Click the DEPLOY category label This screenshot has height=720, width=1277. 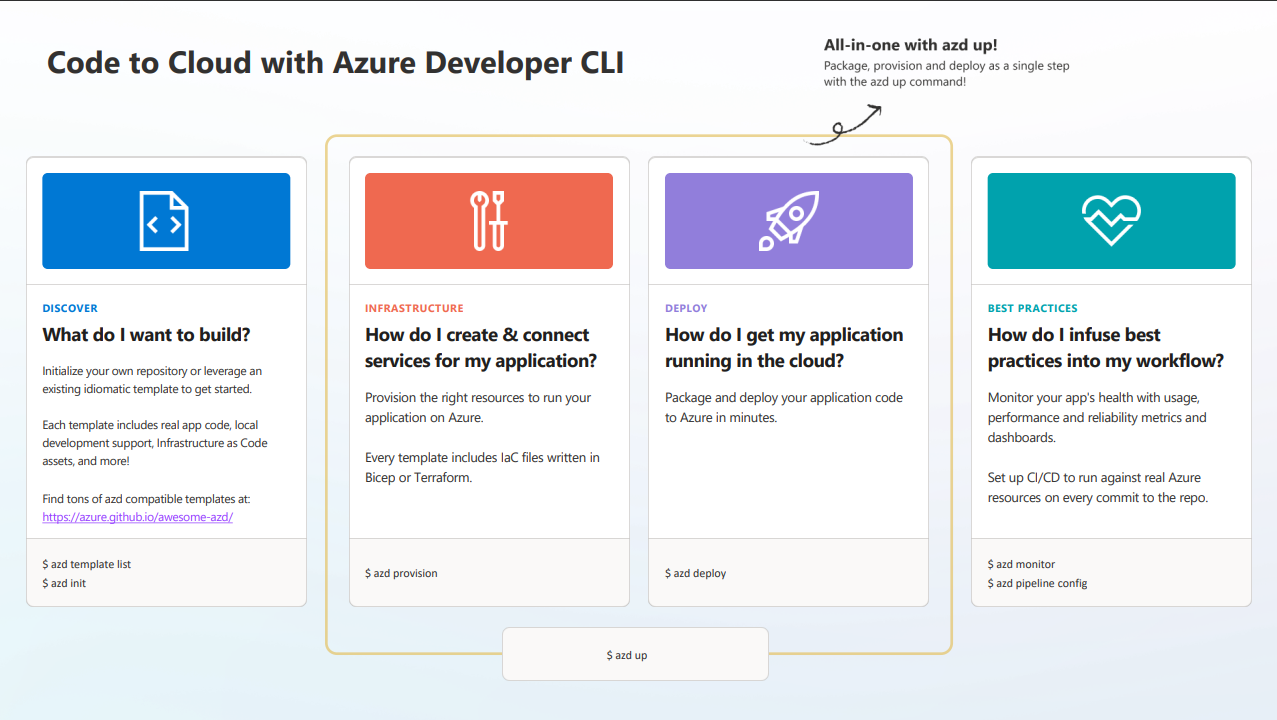pos(686,308)
